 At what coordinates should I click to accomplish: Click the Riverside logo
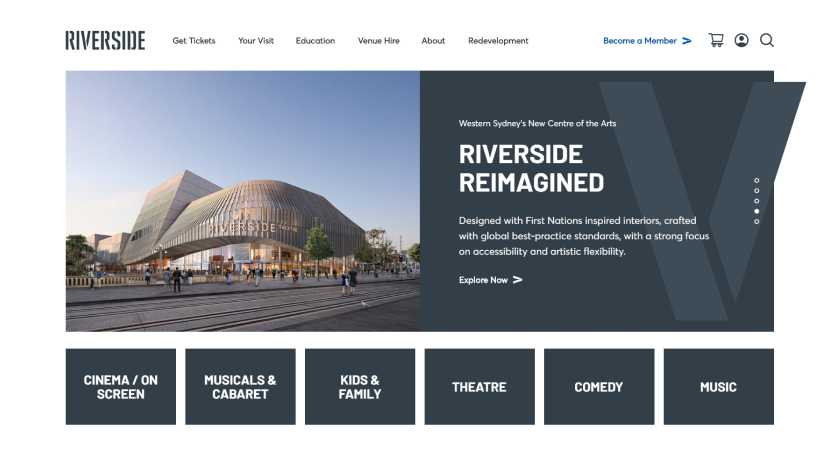coord(105,40)
